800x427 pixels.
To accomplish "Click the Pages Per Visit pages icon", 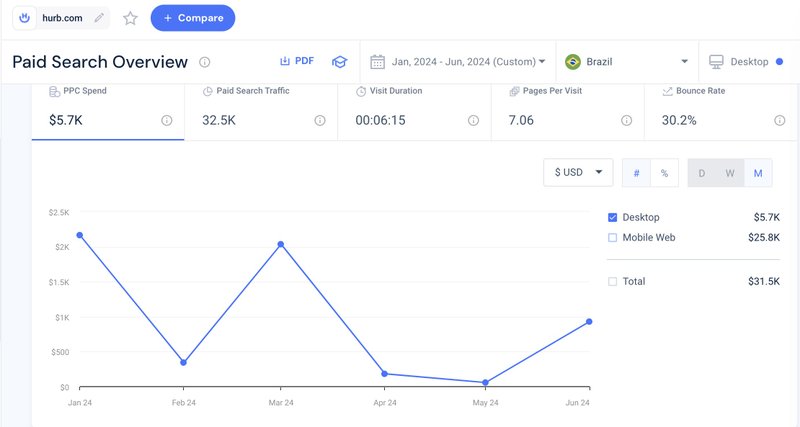I will coord(514,91).
